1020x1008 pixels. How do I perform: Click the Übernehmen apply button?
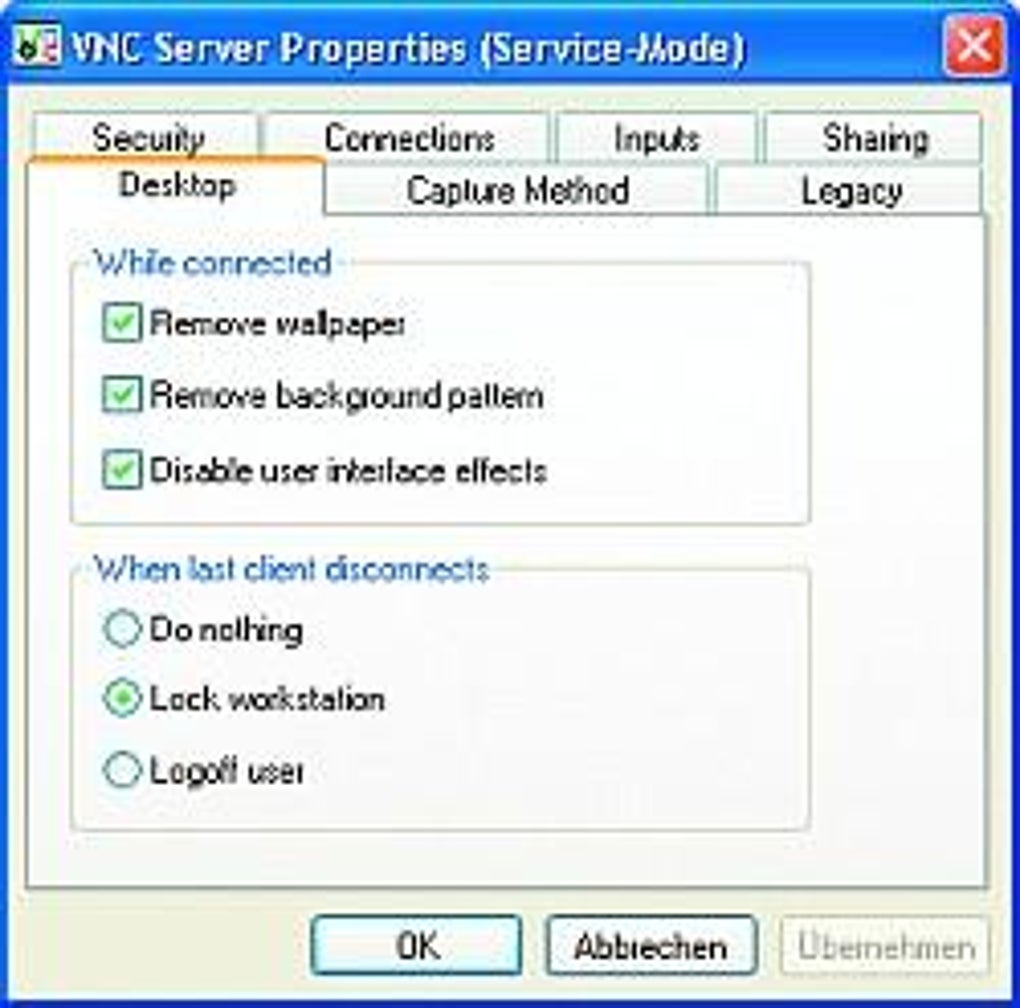click(885, 945)
